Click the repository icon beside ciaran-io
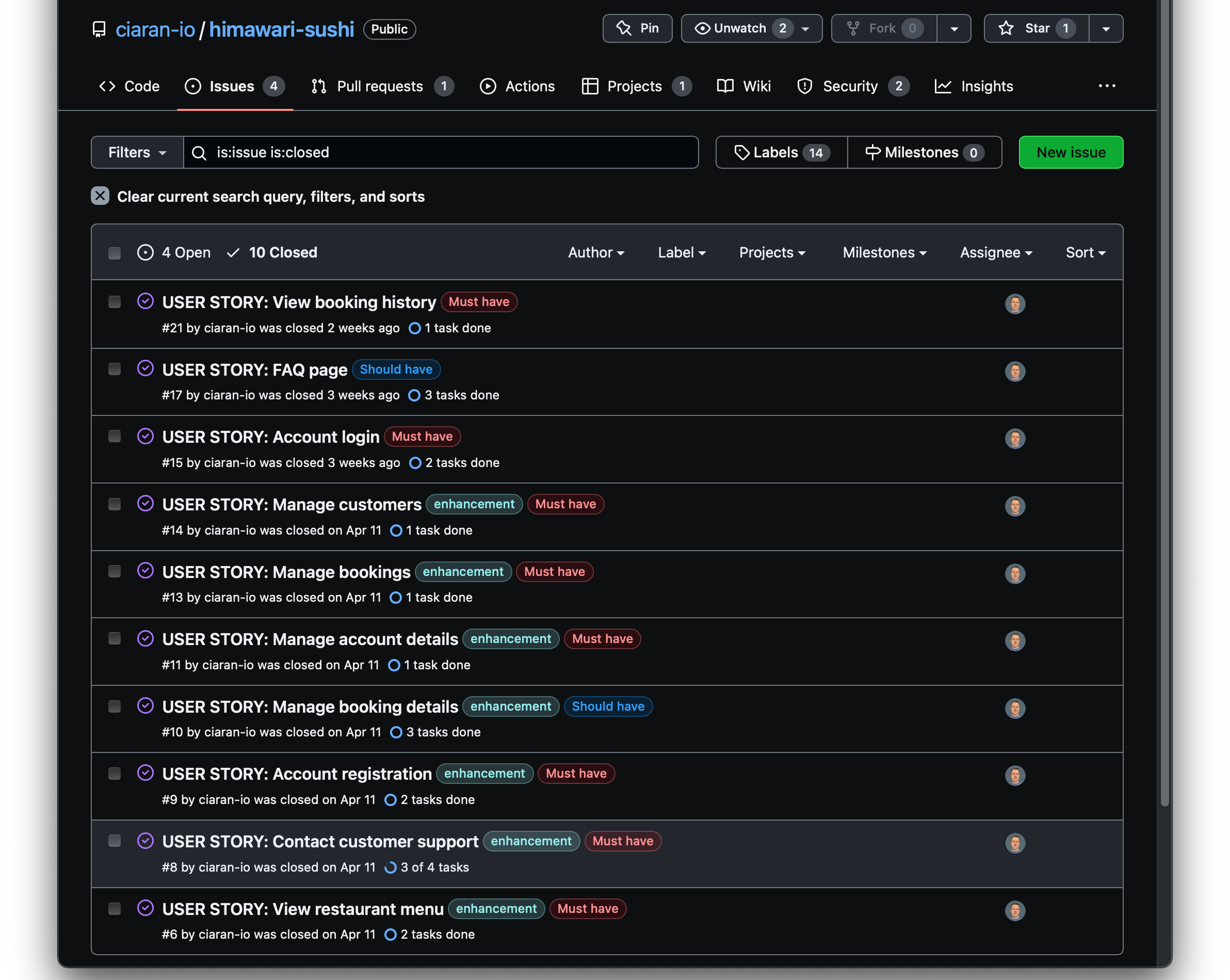 tap(99, 29)
